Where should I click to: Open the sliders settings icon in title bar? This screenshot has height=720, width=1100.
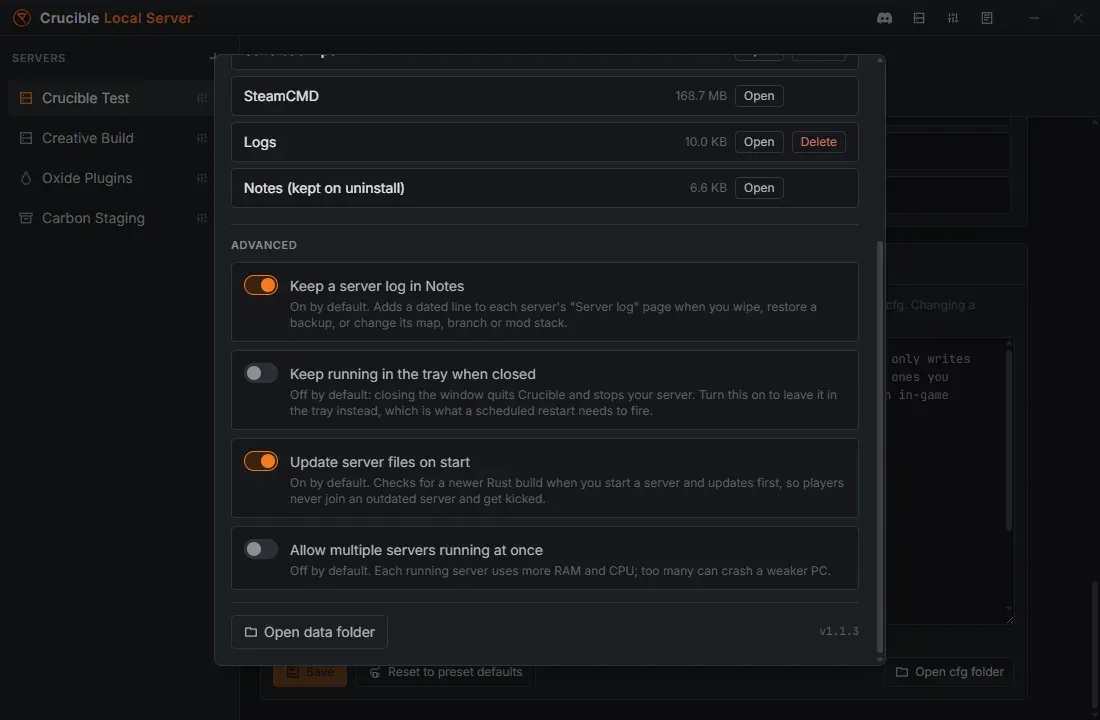953,18
